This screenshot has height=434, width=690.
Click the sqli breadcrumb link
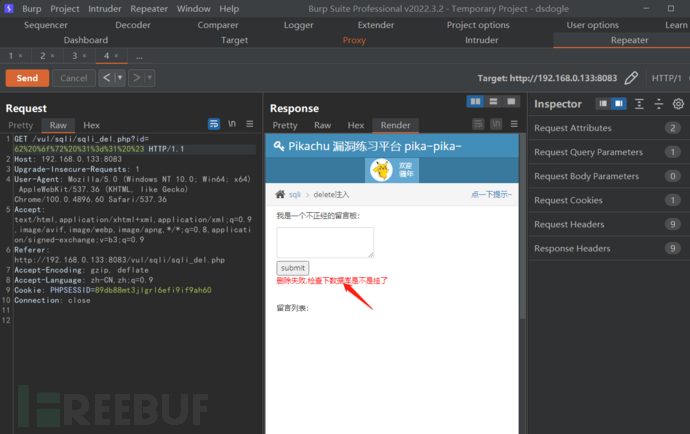pos(294,195)
